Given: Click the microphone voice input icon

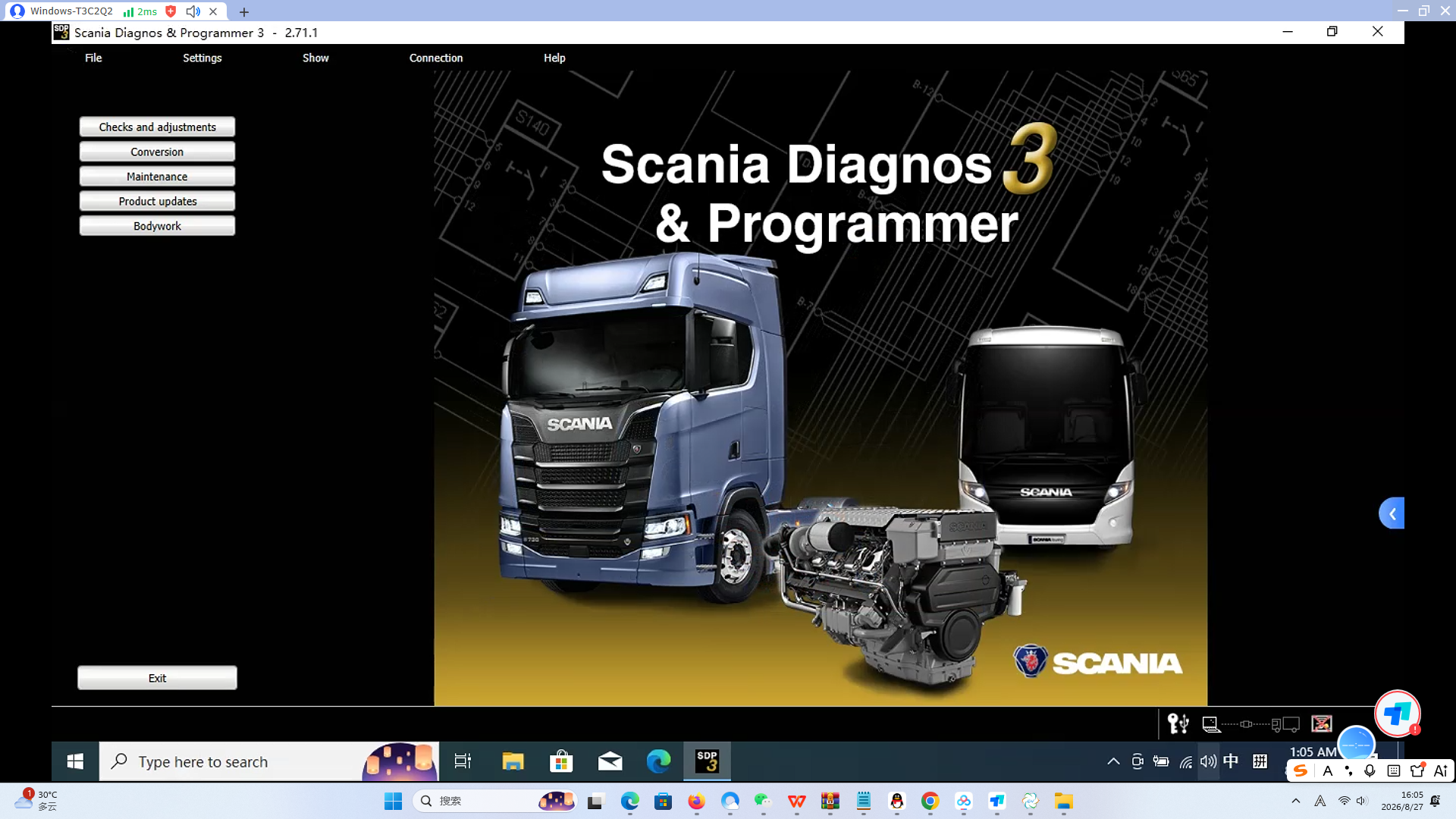Looking at the screenshot, I should pyautogui.click(x=1370, y=770).
